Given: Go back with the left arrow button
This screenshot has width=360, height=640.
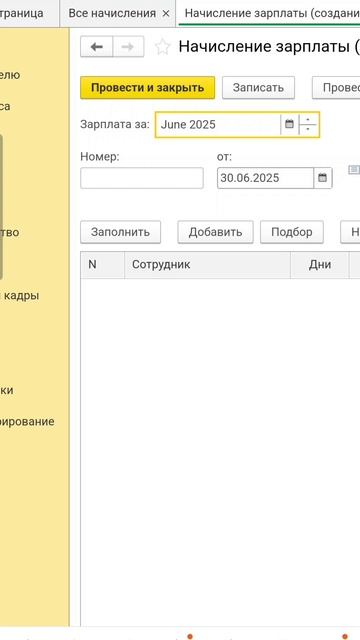Looking at the screenshot, I should 96,47.
